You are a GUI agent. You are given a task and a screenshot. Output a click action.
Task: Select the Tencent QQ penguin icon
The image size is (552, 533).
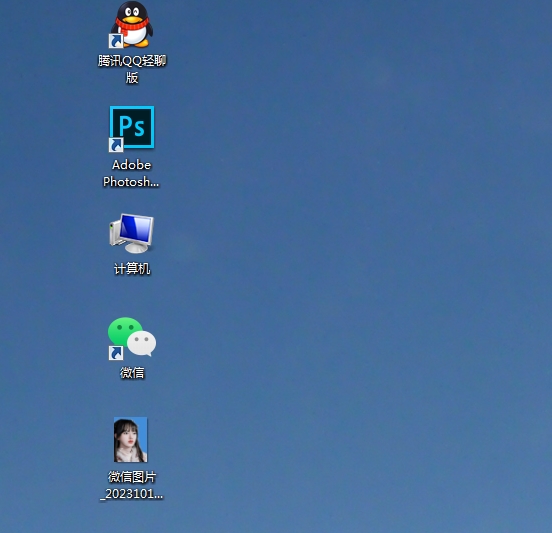tap(132, 24)
